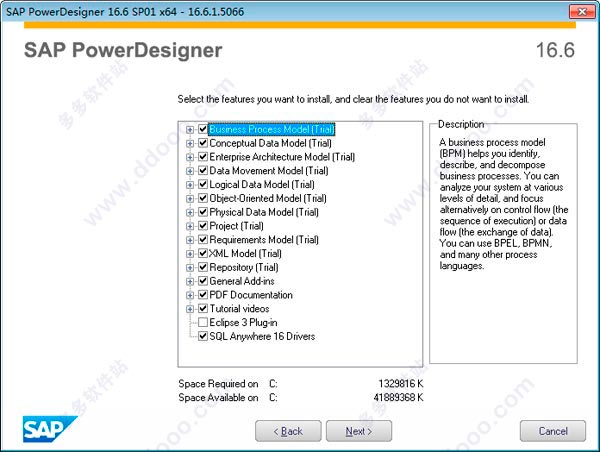Expand Conceptual Data Model tree node
600x452 pixels.
(x=189, y=144)
